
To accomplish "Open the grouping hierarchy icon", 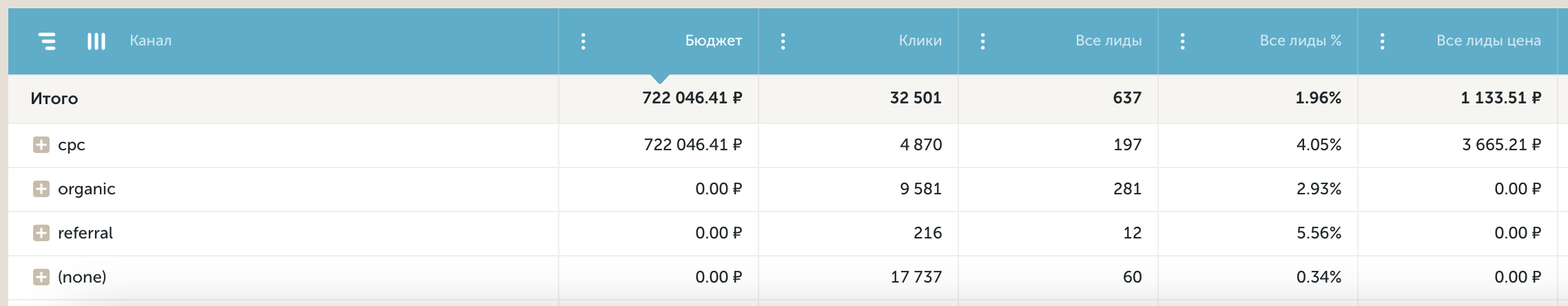I will coord(47,41).
